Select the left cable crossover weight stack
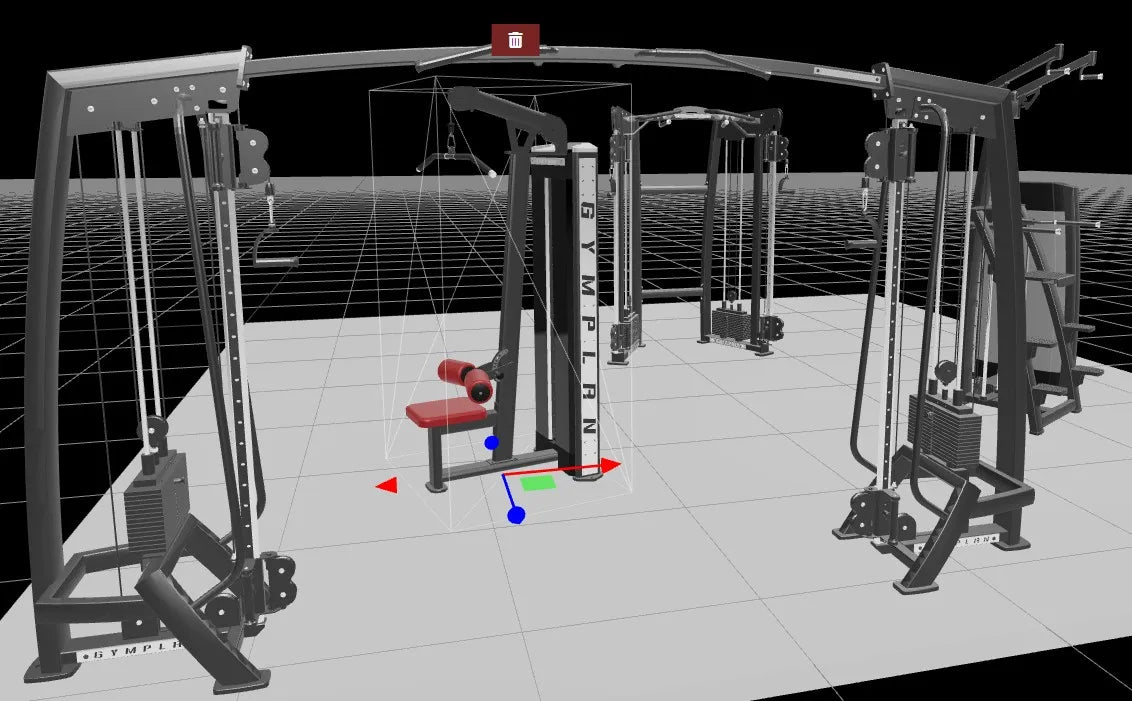The width and height of the screenshot is (1132, 701). 157,505
